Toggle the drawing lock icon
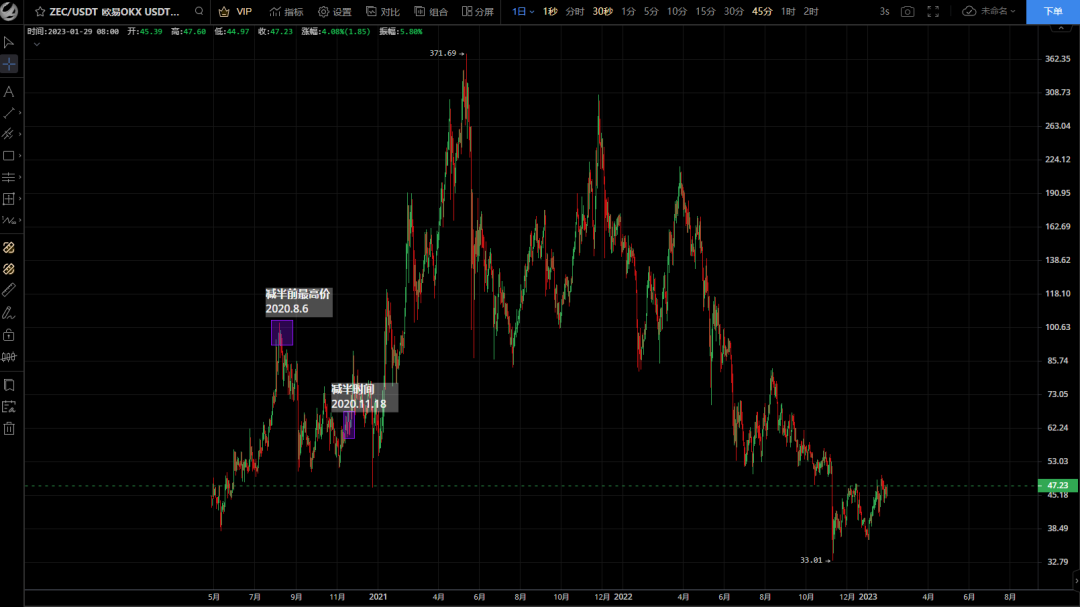The width and height of the screenshot is (1080, 607). pyautogui.click(x=9, y=335)
